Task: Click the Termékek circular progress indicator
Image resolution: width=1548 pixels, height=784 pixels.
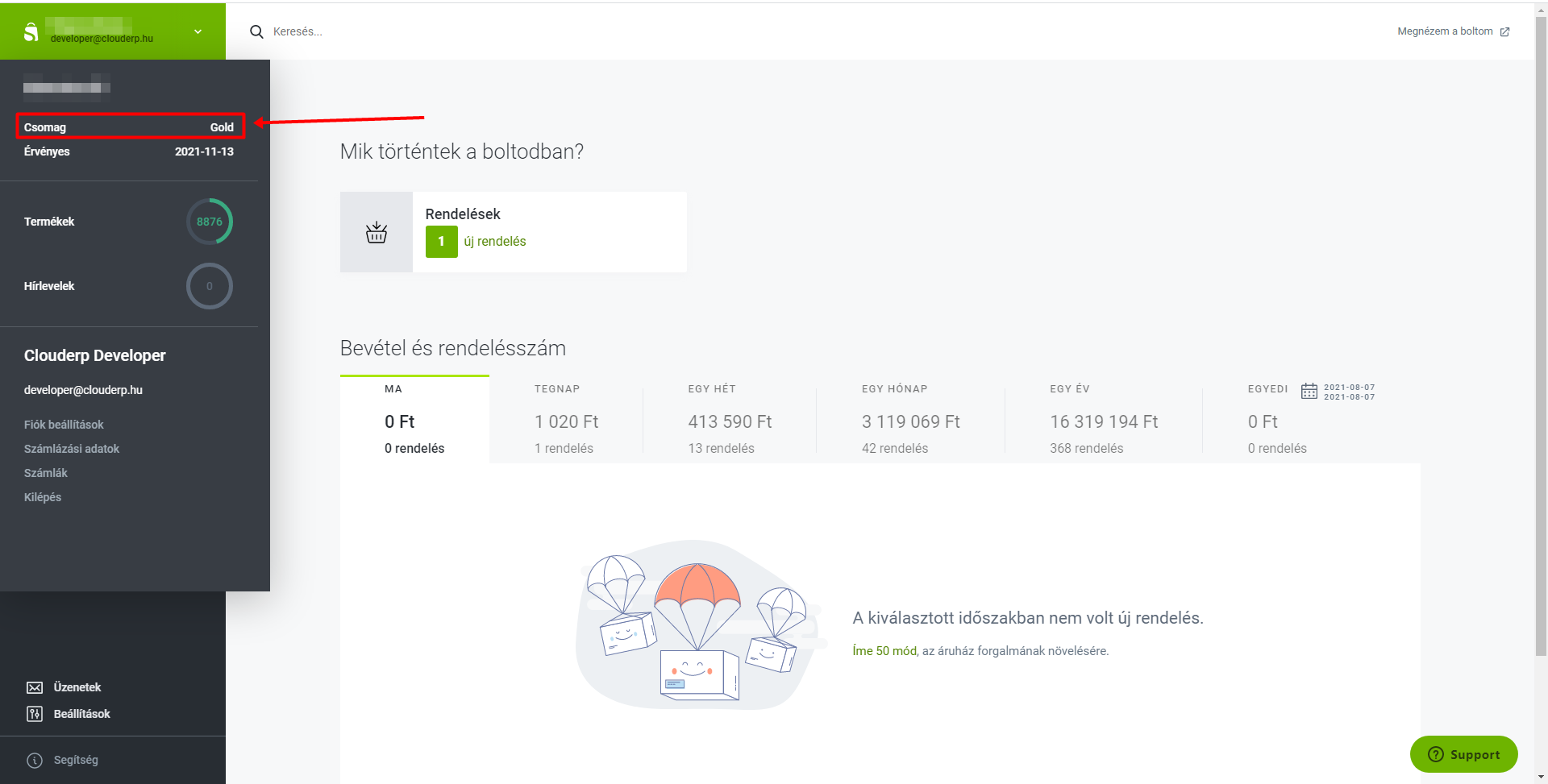Action: tap(210, 222)
